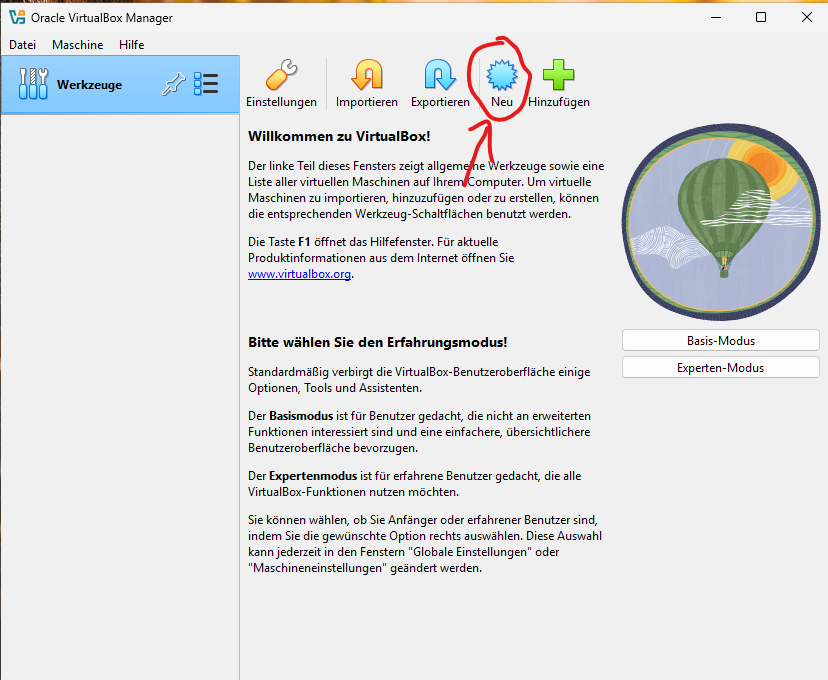The image size is (828, 680).
Task: Click the VirtualBox logo in title bar
Action: [17, 17]
